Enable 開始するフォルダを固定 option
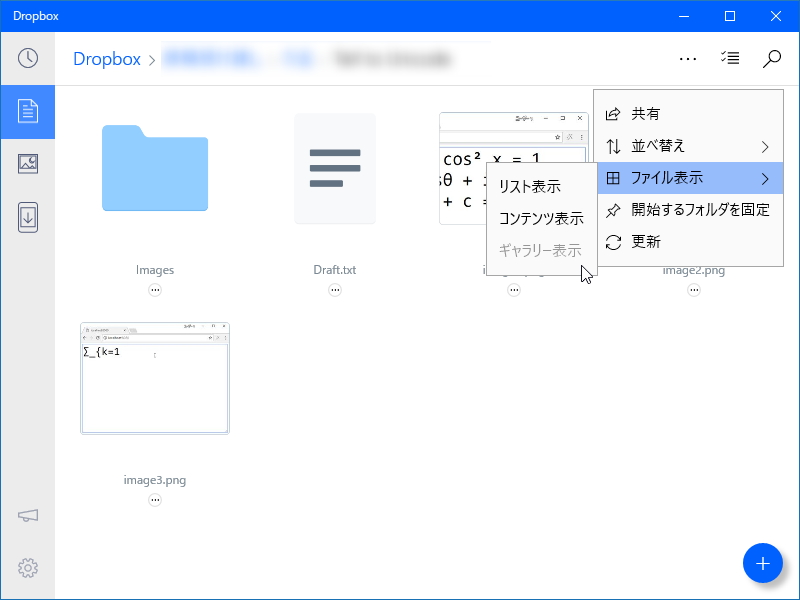Viewport: 800px width, 600px height. (697, 210)
